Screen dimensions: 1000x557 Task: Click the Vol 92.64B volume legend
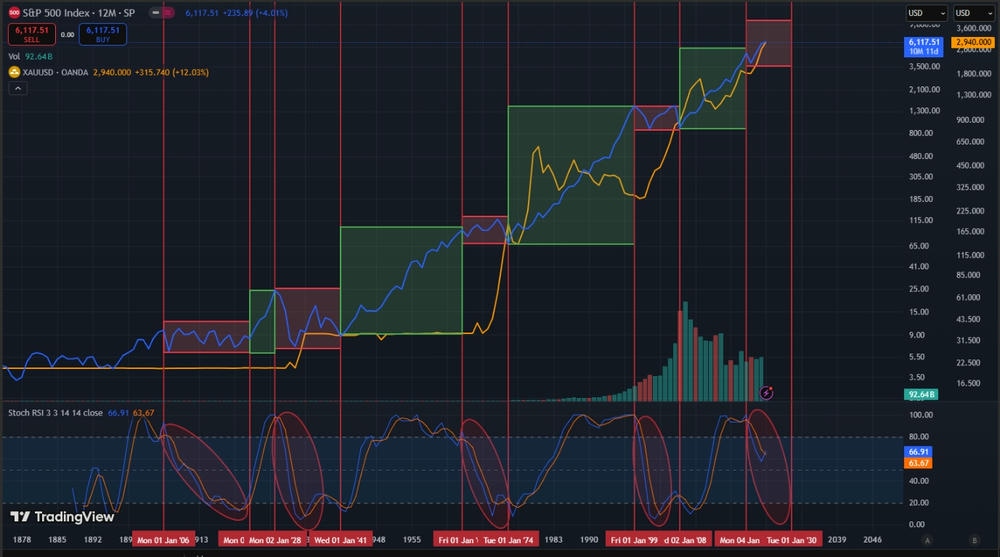click(30, 57)
